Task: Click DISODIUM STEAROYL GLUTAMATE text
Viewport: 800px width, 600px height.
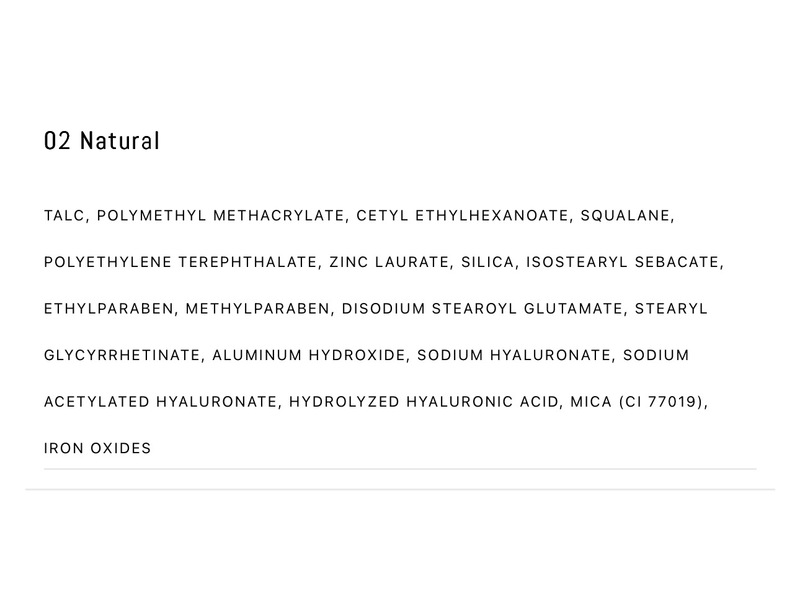Action: tap(484, 309)
